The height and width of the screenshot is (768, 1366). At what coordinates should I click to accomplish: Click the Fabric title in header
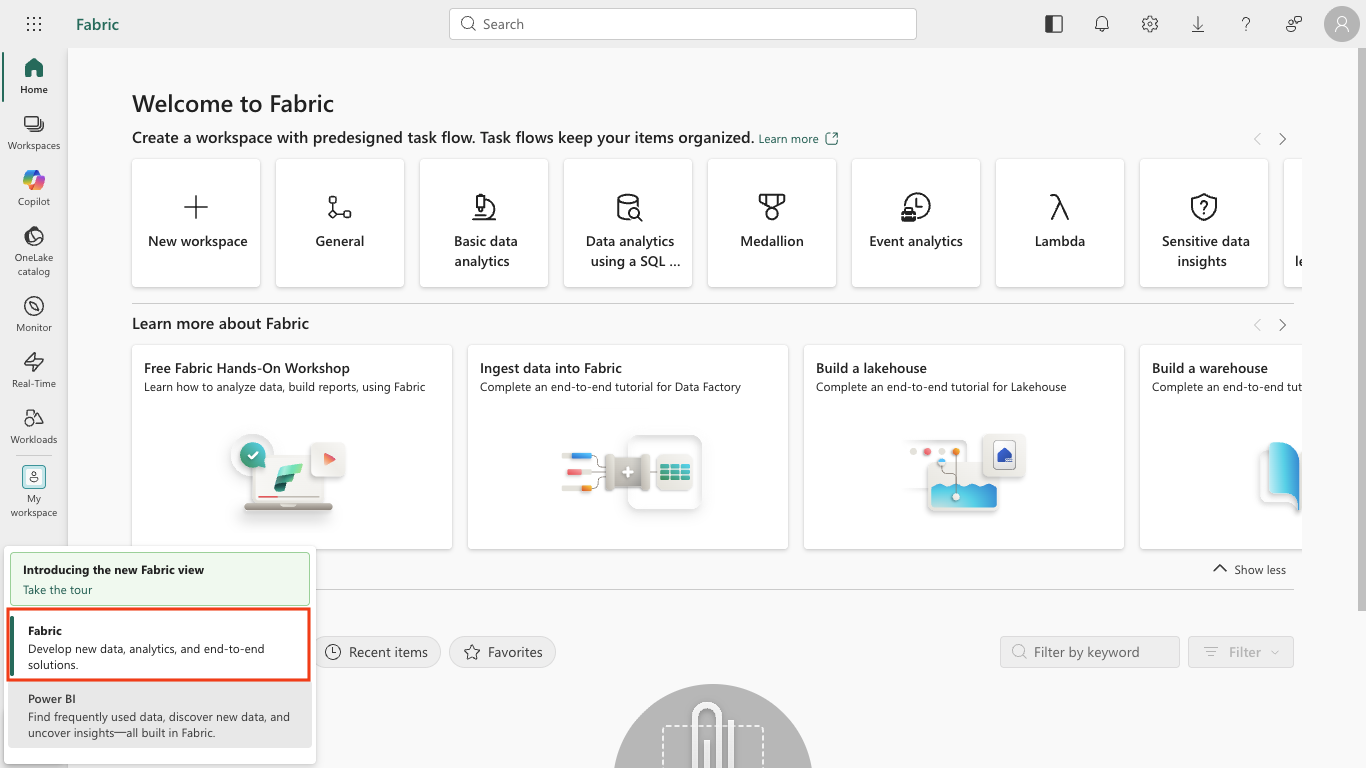click(x=97, y=24)
